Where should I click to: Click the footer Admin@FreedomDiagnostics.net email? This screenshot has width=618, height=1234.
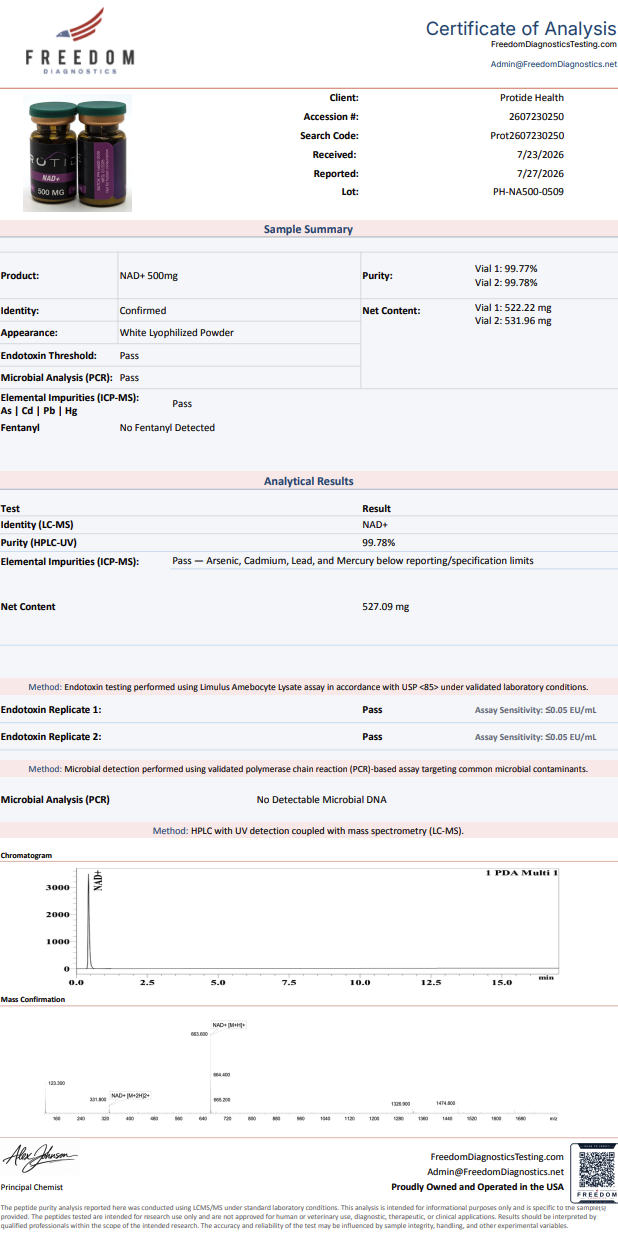click(496, 1172)
